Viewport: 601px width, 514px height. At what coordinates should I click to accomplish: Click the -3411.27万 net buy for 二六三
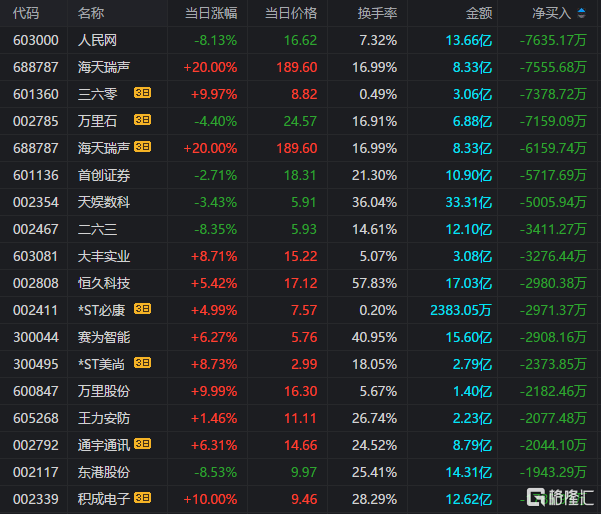pyautogui.click(x=553, y=229)
